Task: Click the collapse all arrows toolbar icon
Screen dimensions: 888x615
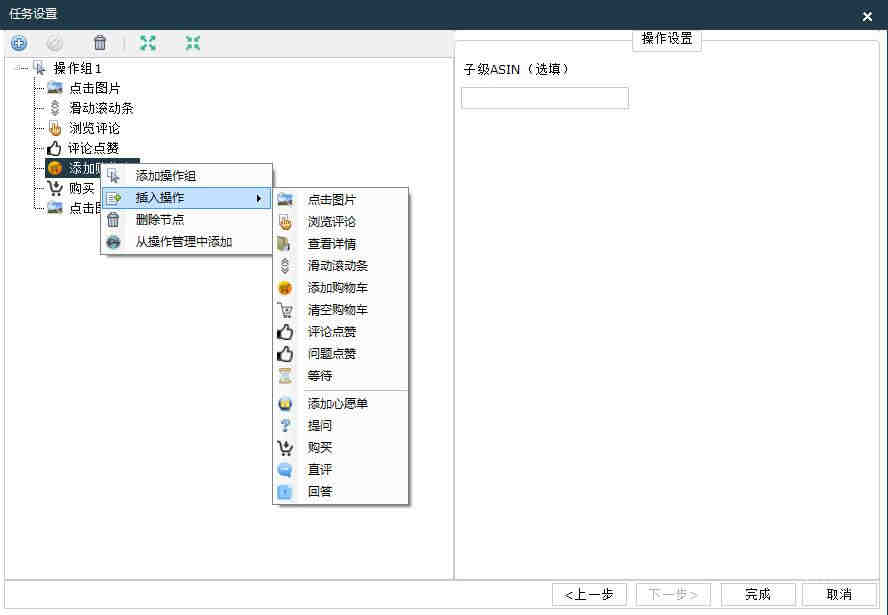Action: point(193,43)
